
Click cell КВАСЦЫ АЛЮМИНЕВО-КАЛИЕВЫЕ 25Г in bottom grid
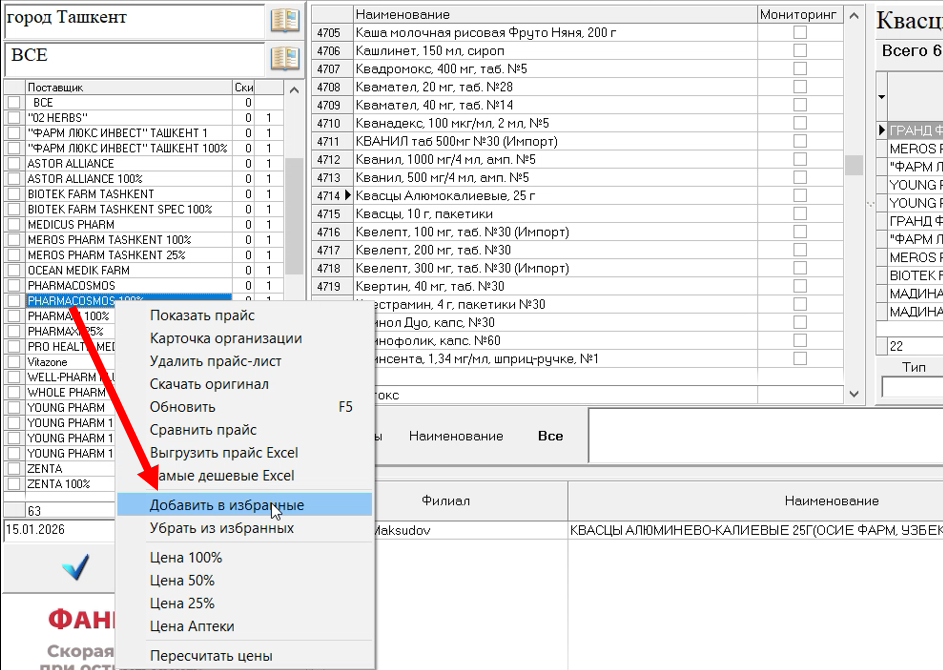pyautogui.click(x=755, y=530)
